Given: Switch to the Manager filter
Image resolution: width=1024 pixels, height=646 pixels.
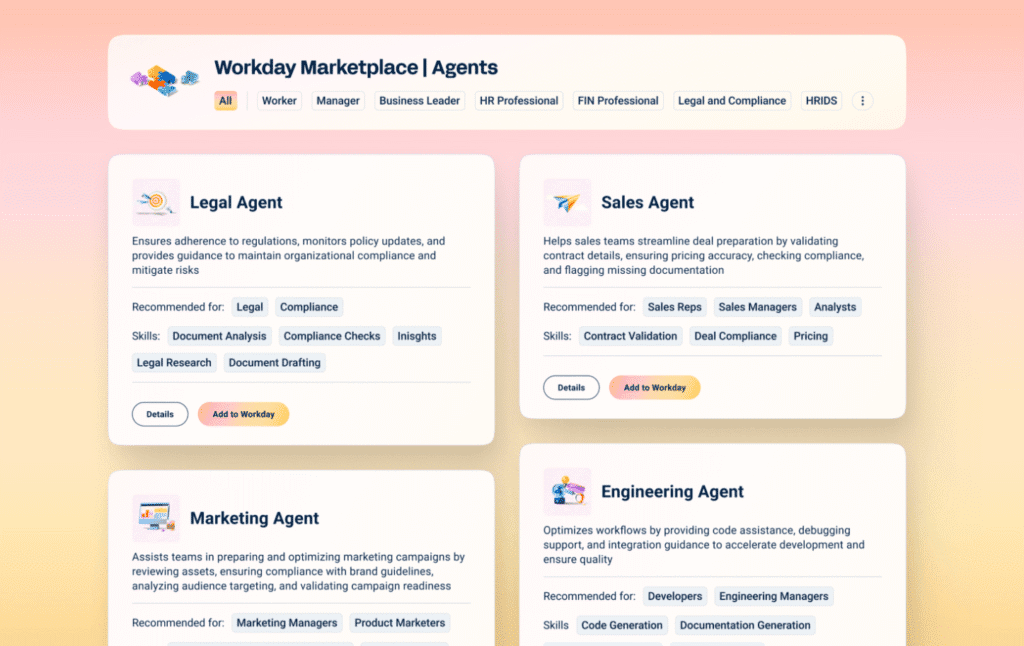Looking at the screenshot, I should (x=338, y=101).
